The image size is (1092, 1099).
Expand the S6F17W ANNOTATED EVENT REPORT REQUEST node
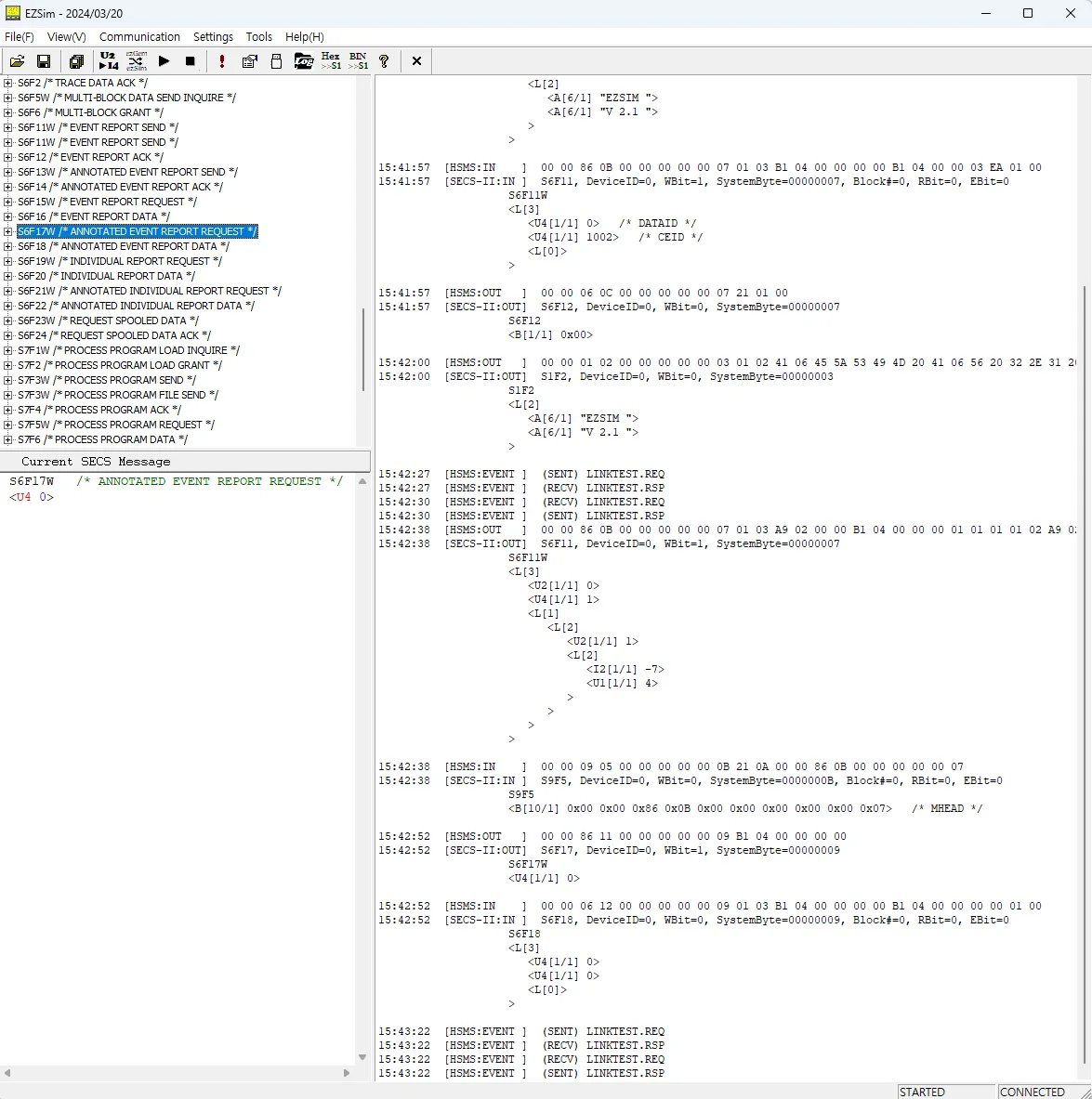[x=7, y=231]
